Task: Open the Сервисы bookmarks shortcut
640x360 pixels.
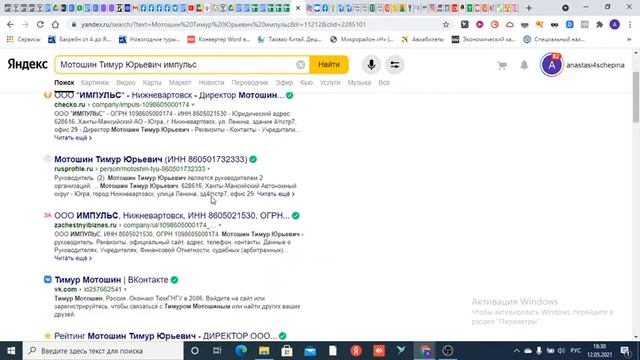Action: point(24,40)
